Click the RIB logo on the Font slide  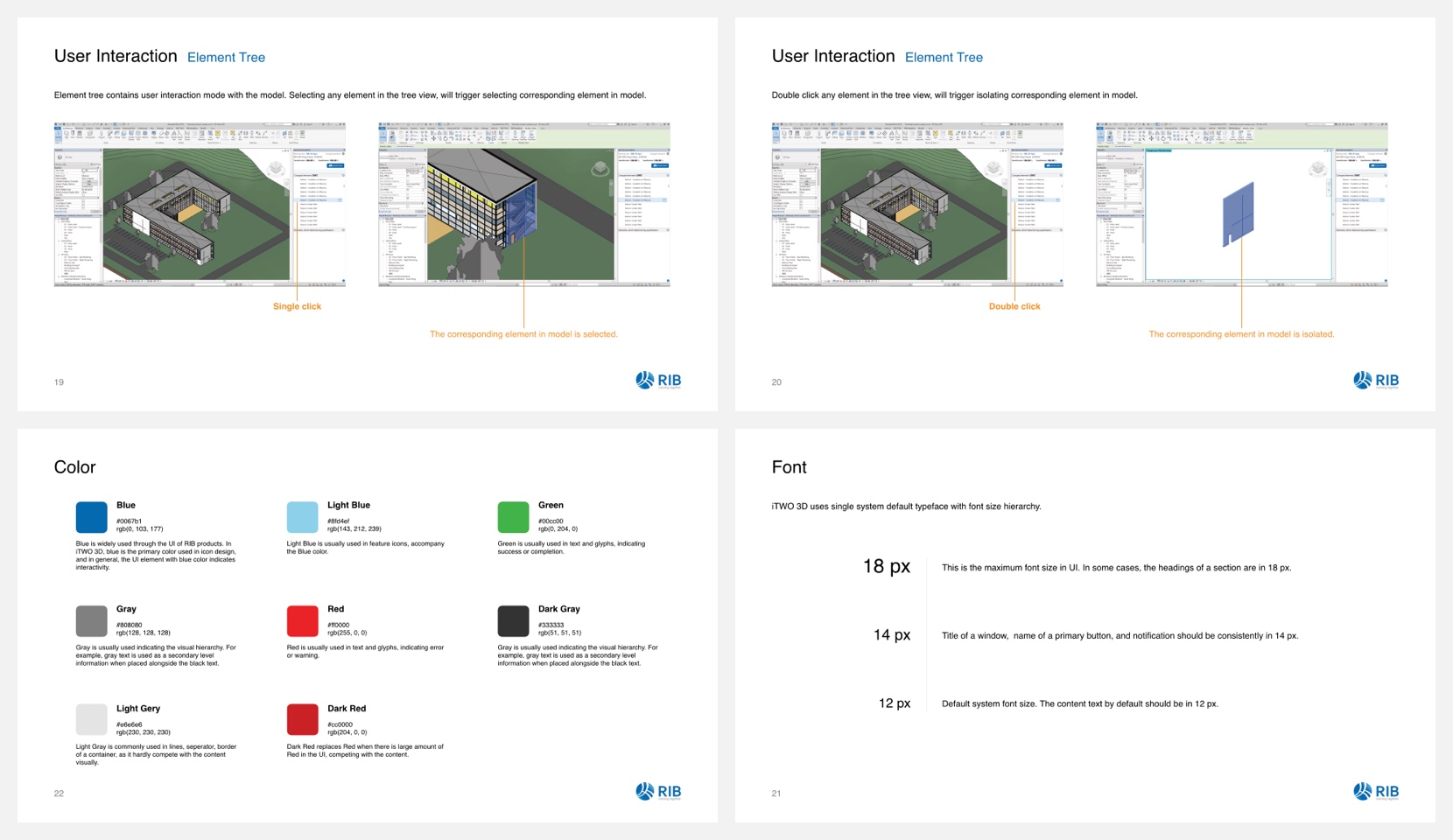pos(1376,792)
